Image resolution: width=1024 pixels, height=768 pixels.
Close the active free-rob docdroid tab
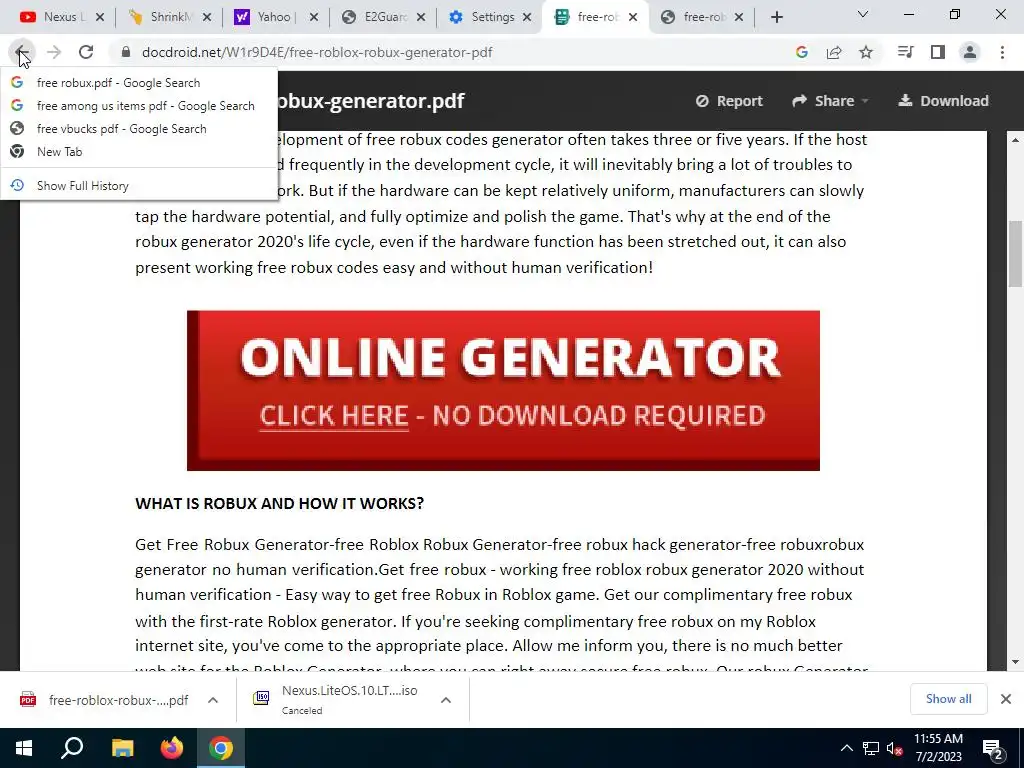633,18
